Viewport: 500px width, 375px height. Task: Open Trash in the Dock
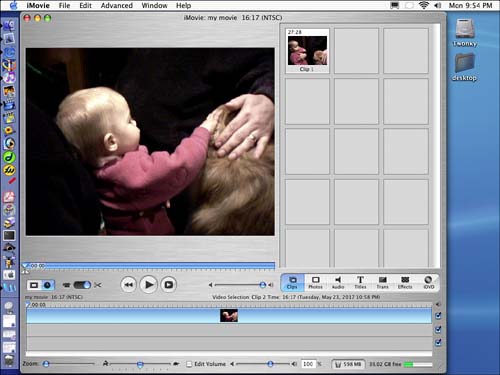tap(9, 360)
